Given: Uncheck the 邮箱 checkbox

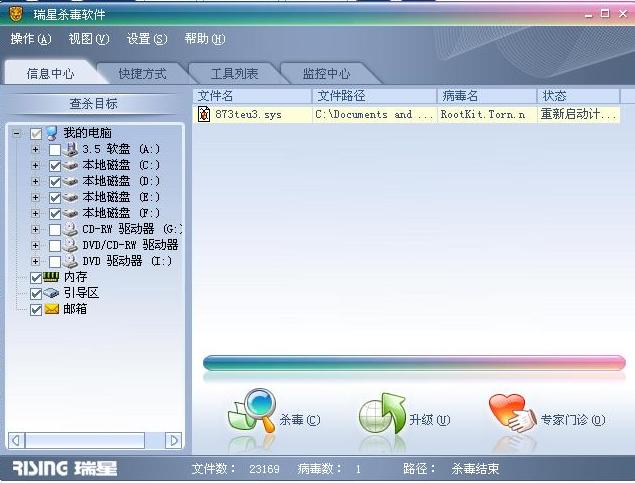Looking at the screenshot, I should 36,310.
